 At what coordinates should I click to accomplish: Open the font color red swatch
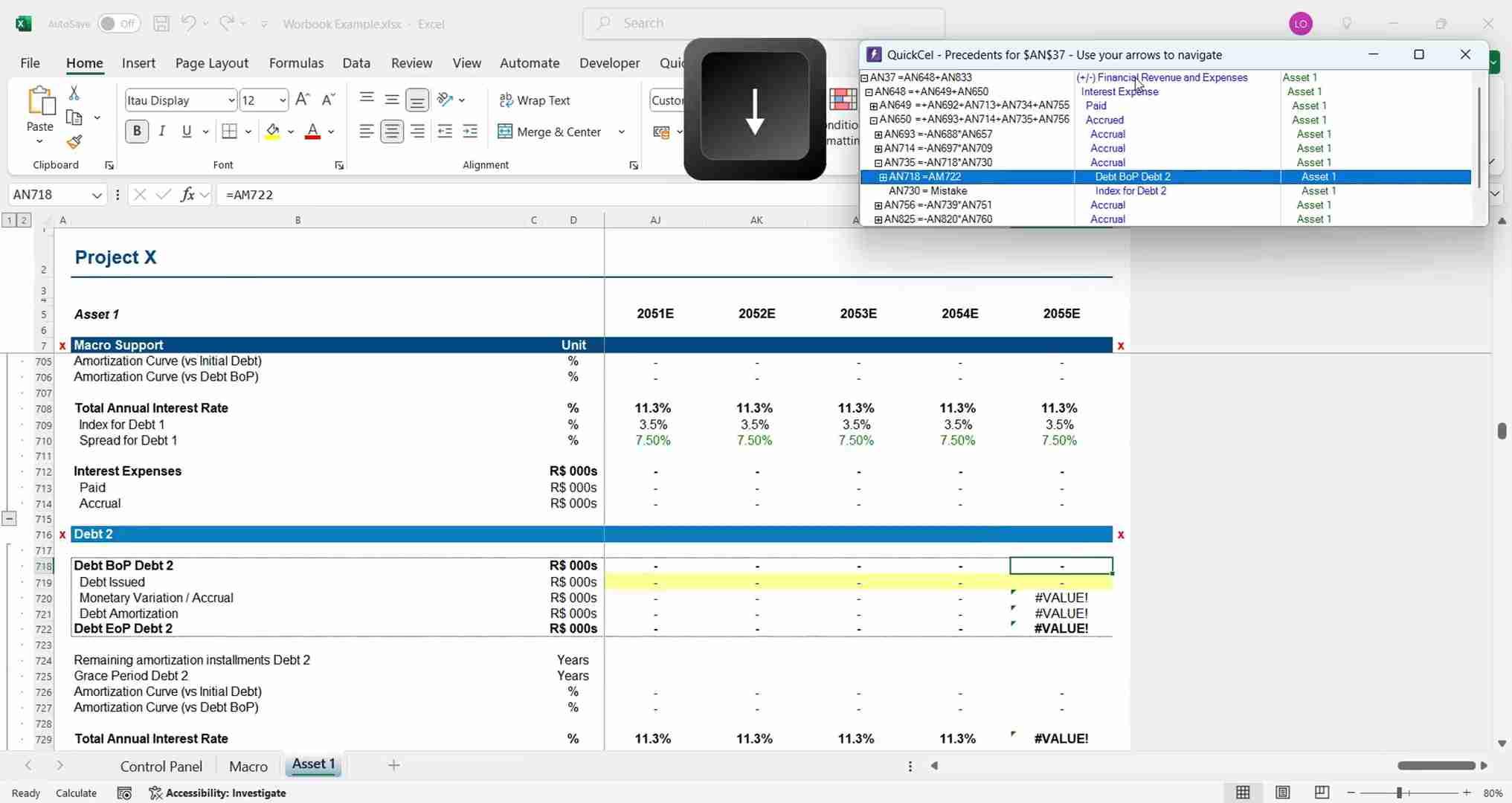(x=312, y=132)
